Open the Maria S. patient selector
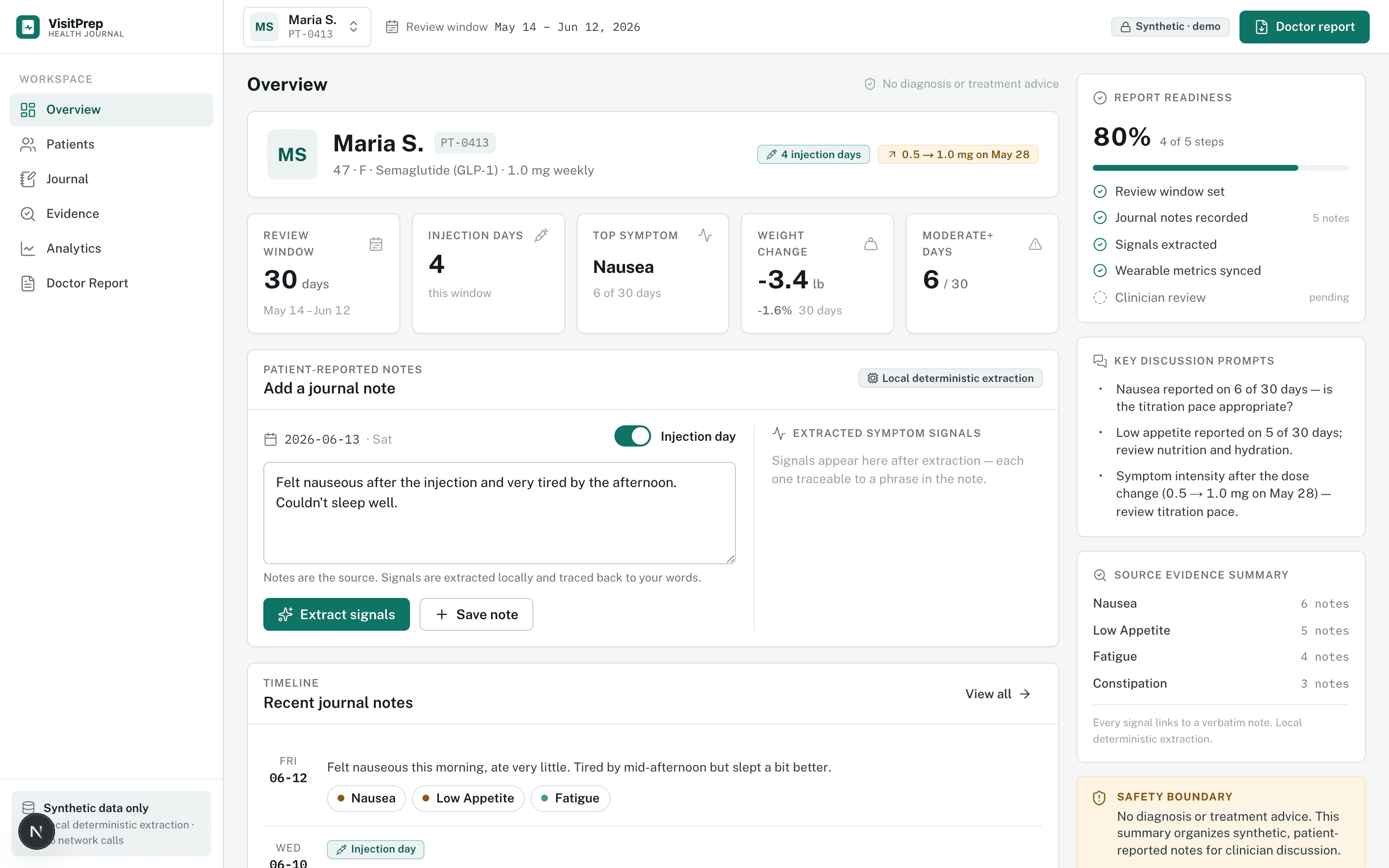The image size is (1389, 868). click(x=307, y=27)
